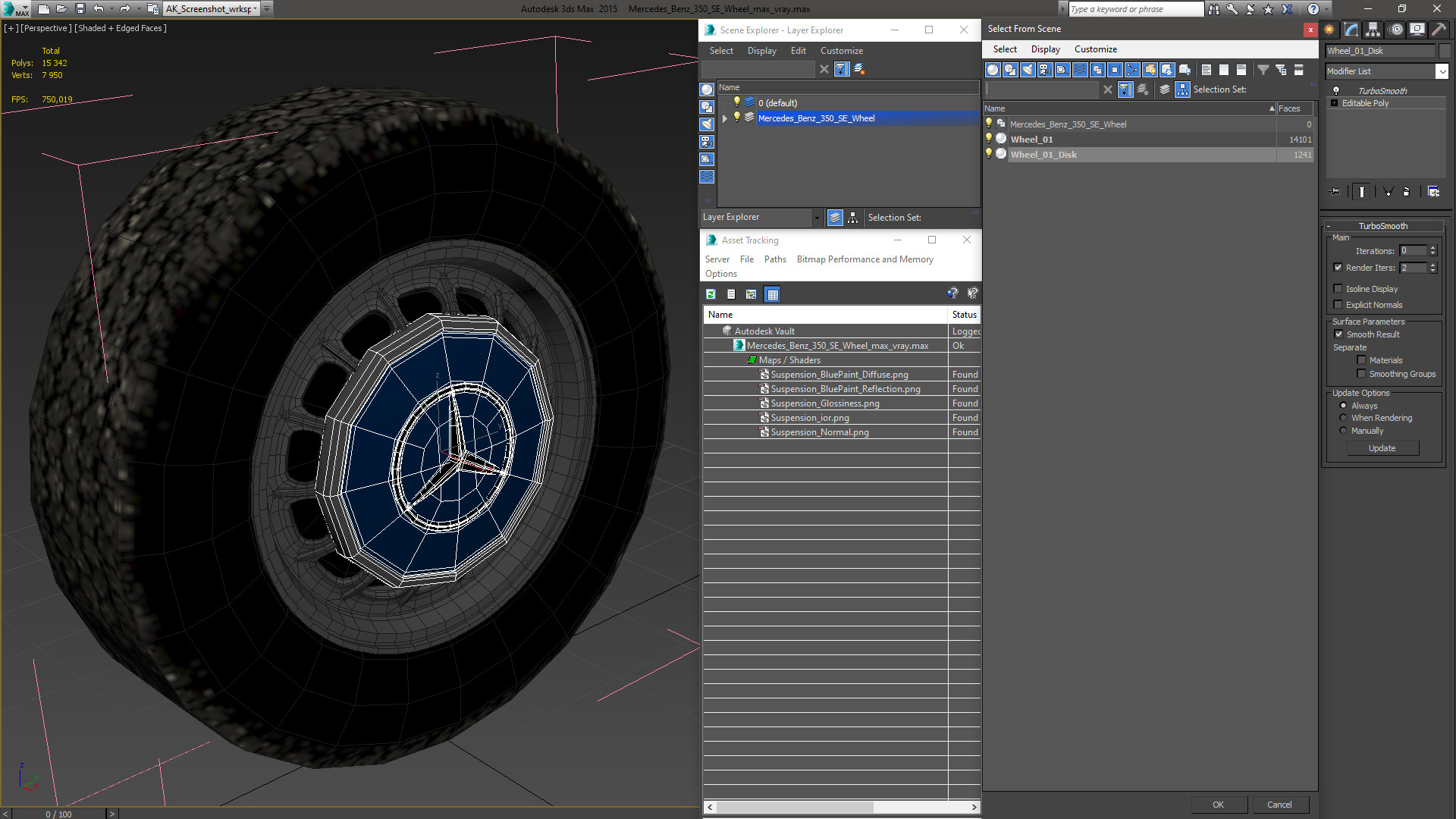
Task: Toggle the Smooth Result checkbox
Action: pos(1339,334)
